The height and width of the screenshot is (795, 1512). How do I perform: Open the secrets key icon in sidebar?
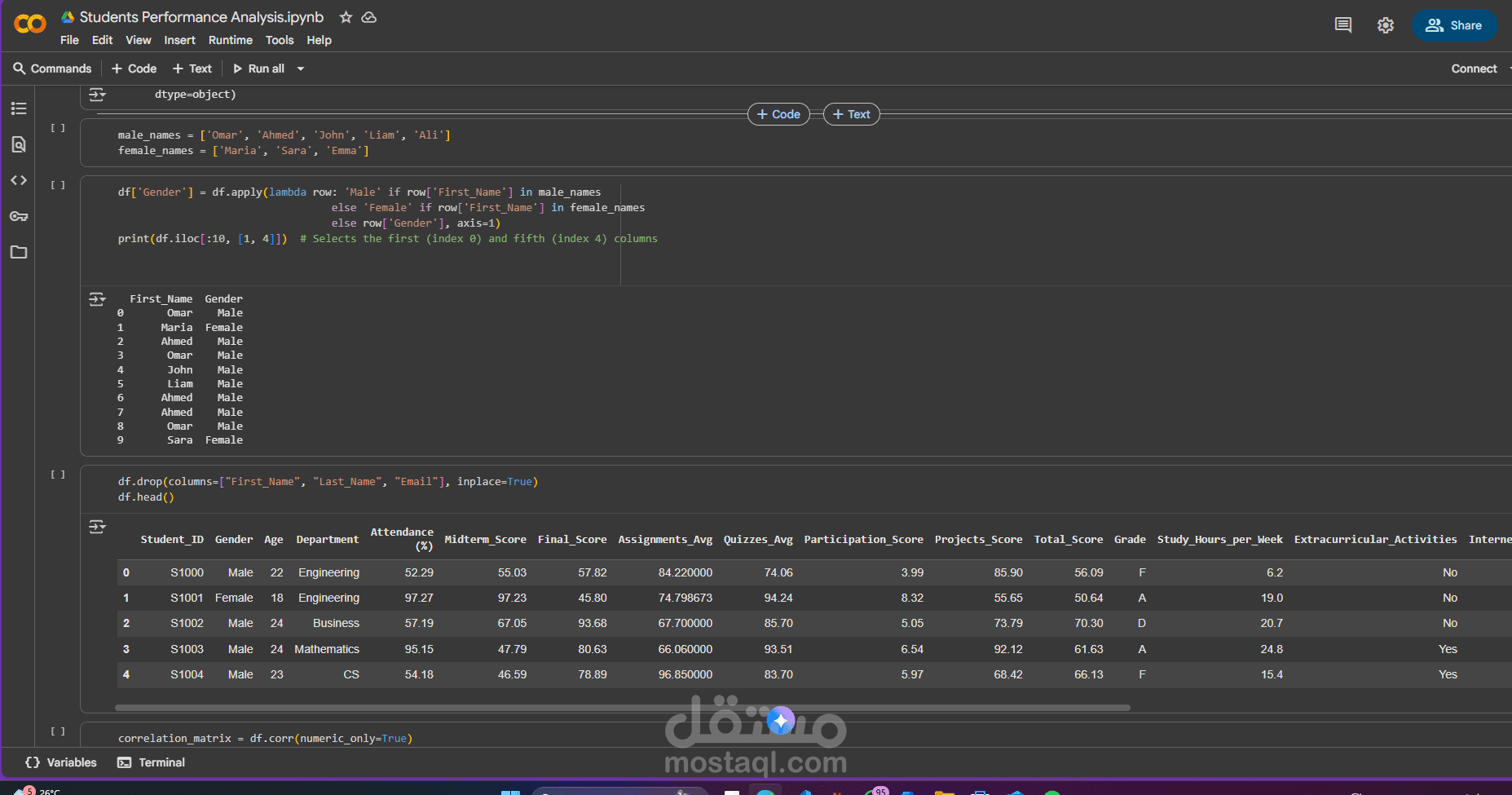19,216
